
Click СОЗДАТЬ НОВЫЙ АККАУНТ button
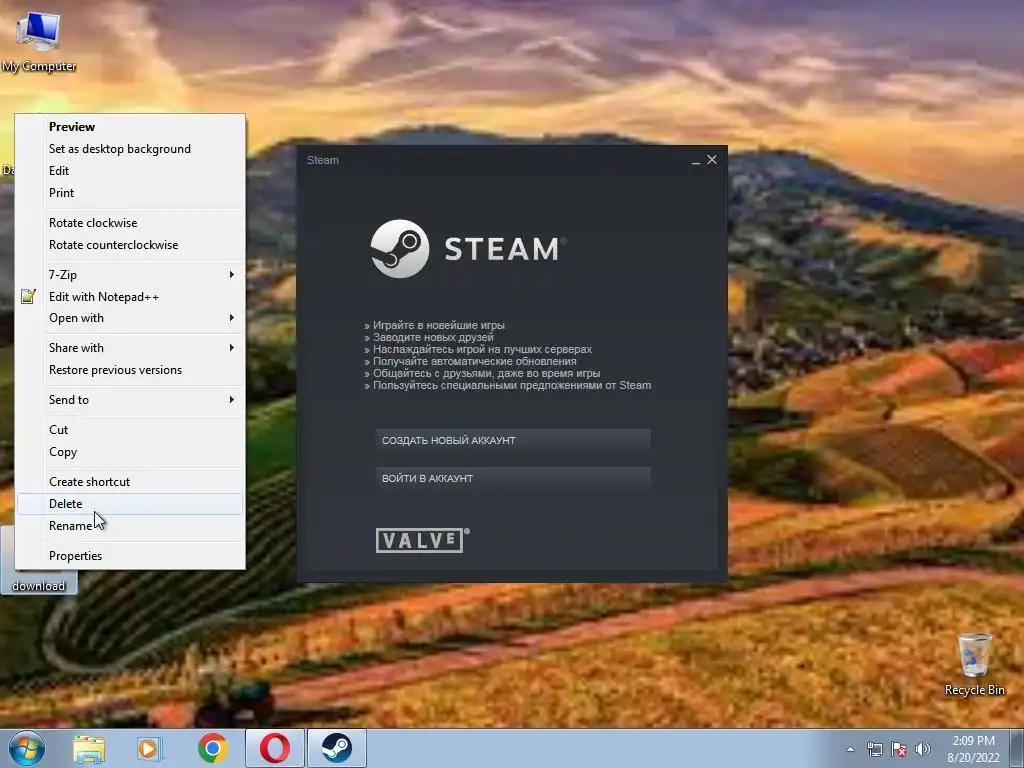(513, 440)
